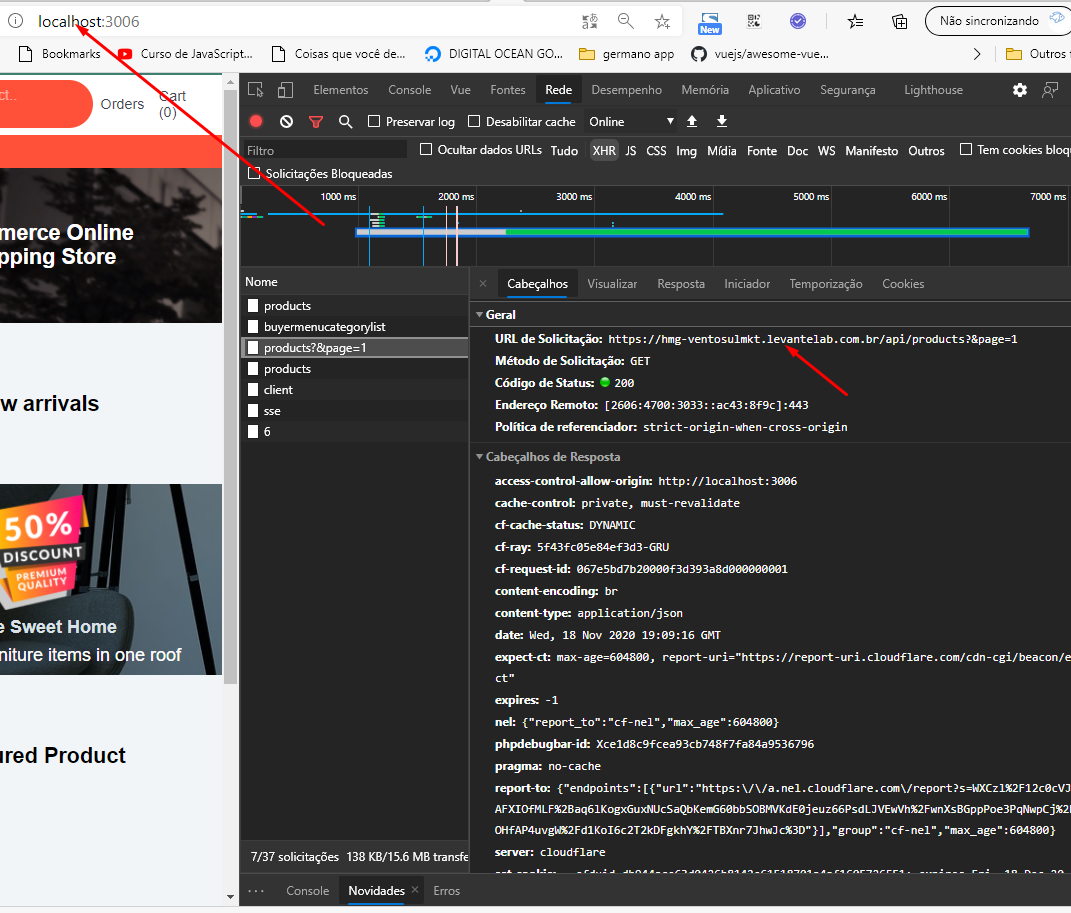Viewport: 1071px width, 913px height.
Task: Stop network recording with the red button
Action: click(x=255, y=120)
